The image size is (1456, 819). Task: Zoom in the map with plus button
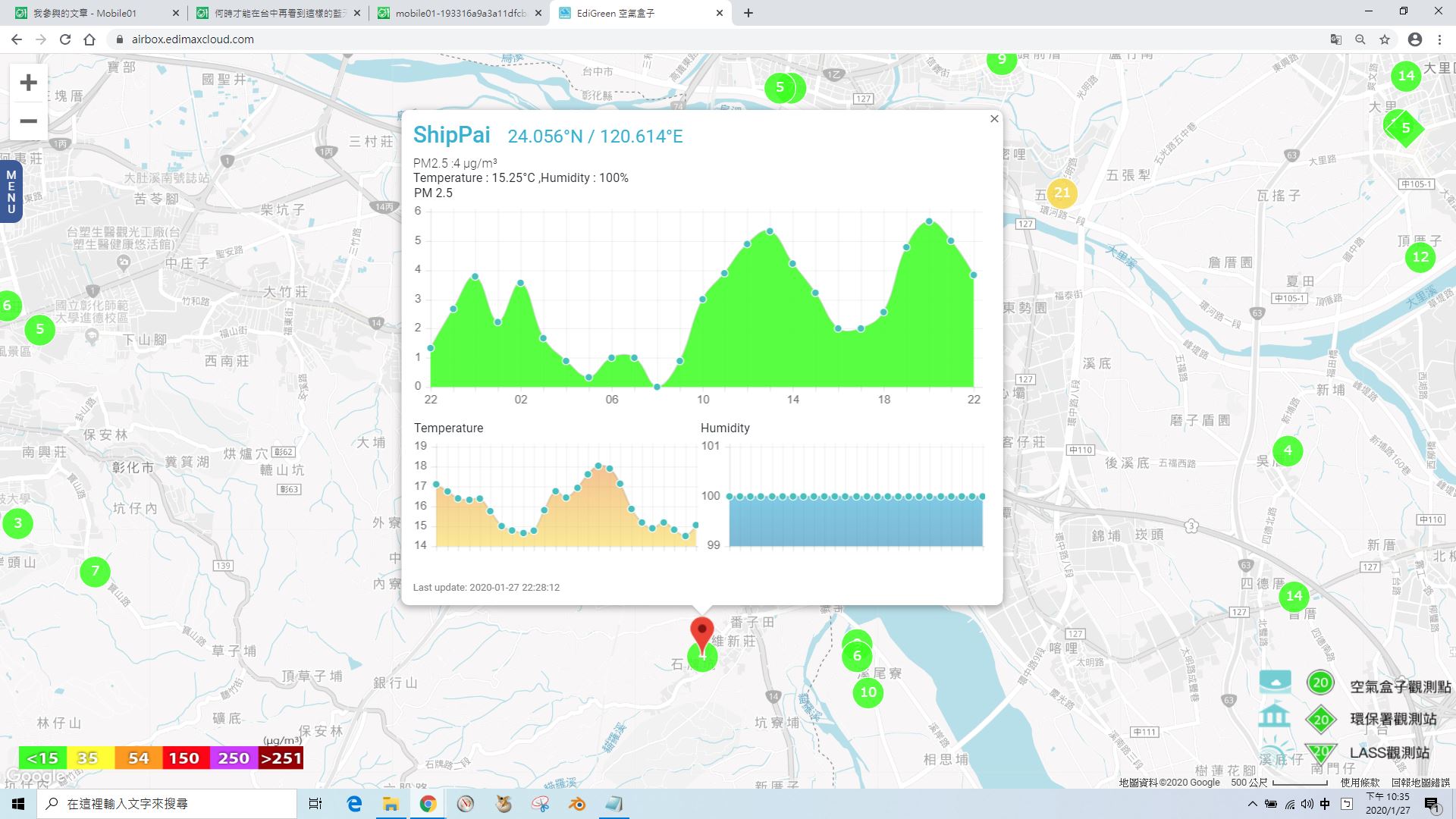(x=28, y=82)
